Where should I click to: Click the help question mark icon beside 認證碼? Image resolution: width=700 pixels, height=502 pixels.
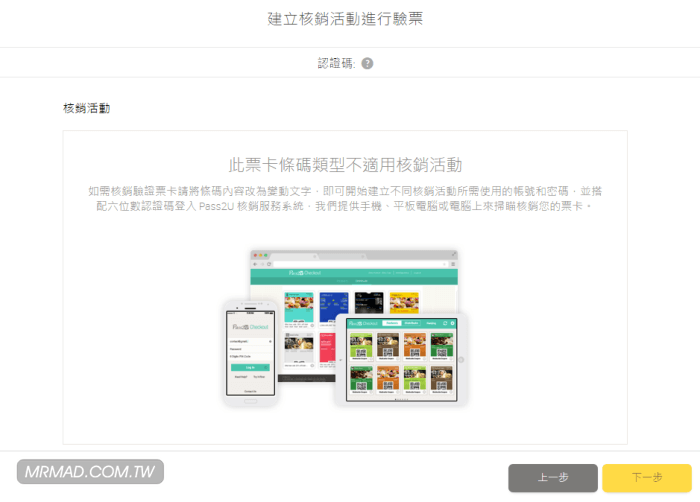point(367,63)
